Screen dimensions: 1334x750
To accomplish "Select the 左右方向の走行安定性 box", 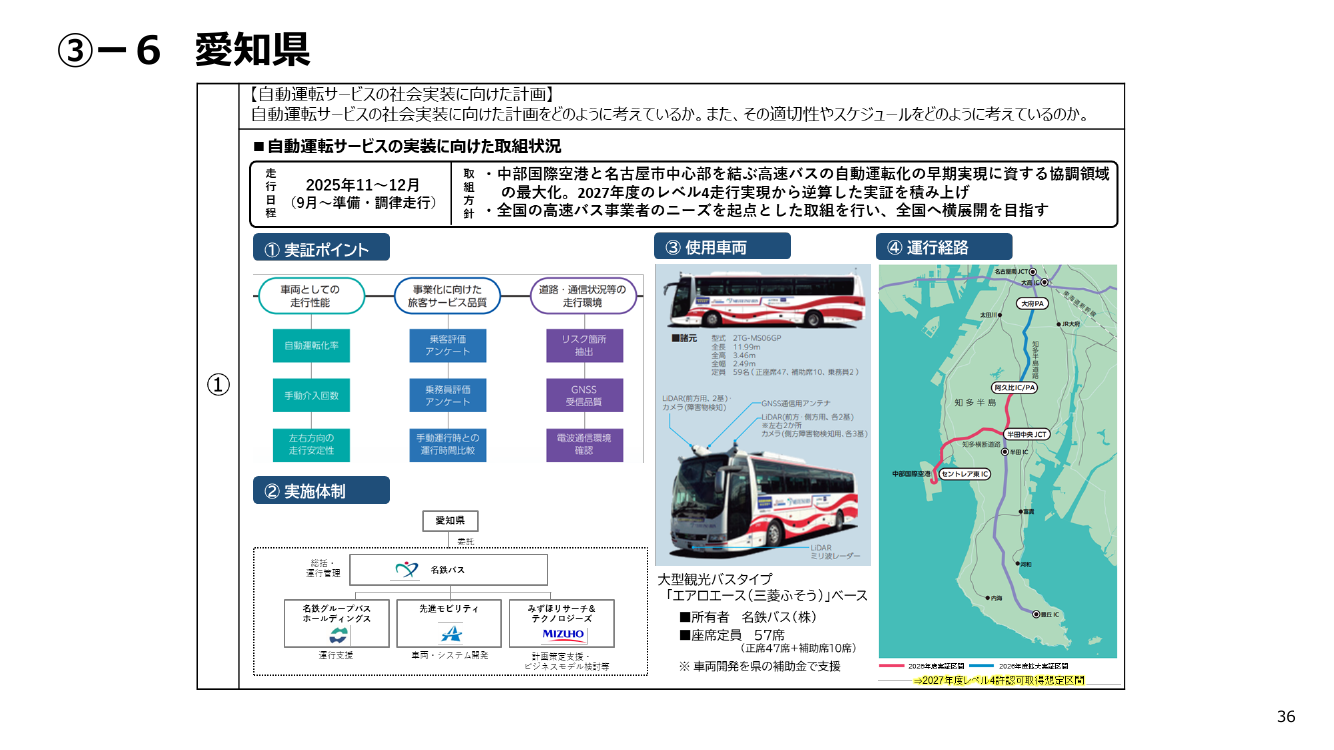I will [x=311, y=445].
